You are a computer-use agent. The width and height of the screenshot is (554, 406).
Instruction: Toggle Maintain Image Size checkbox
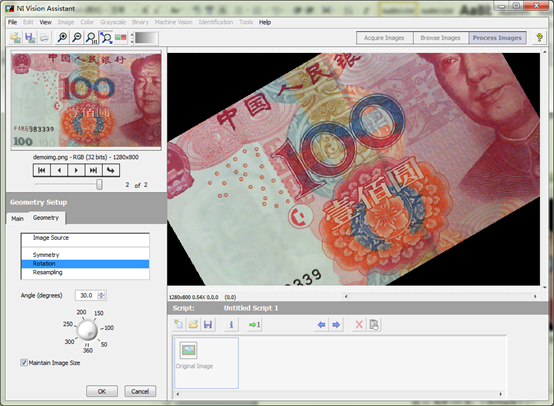click(24, 363)
